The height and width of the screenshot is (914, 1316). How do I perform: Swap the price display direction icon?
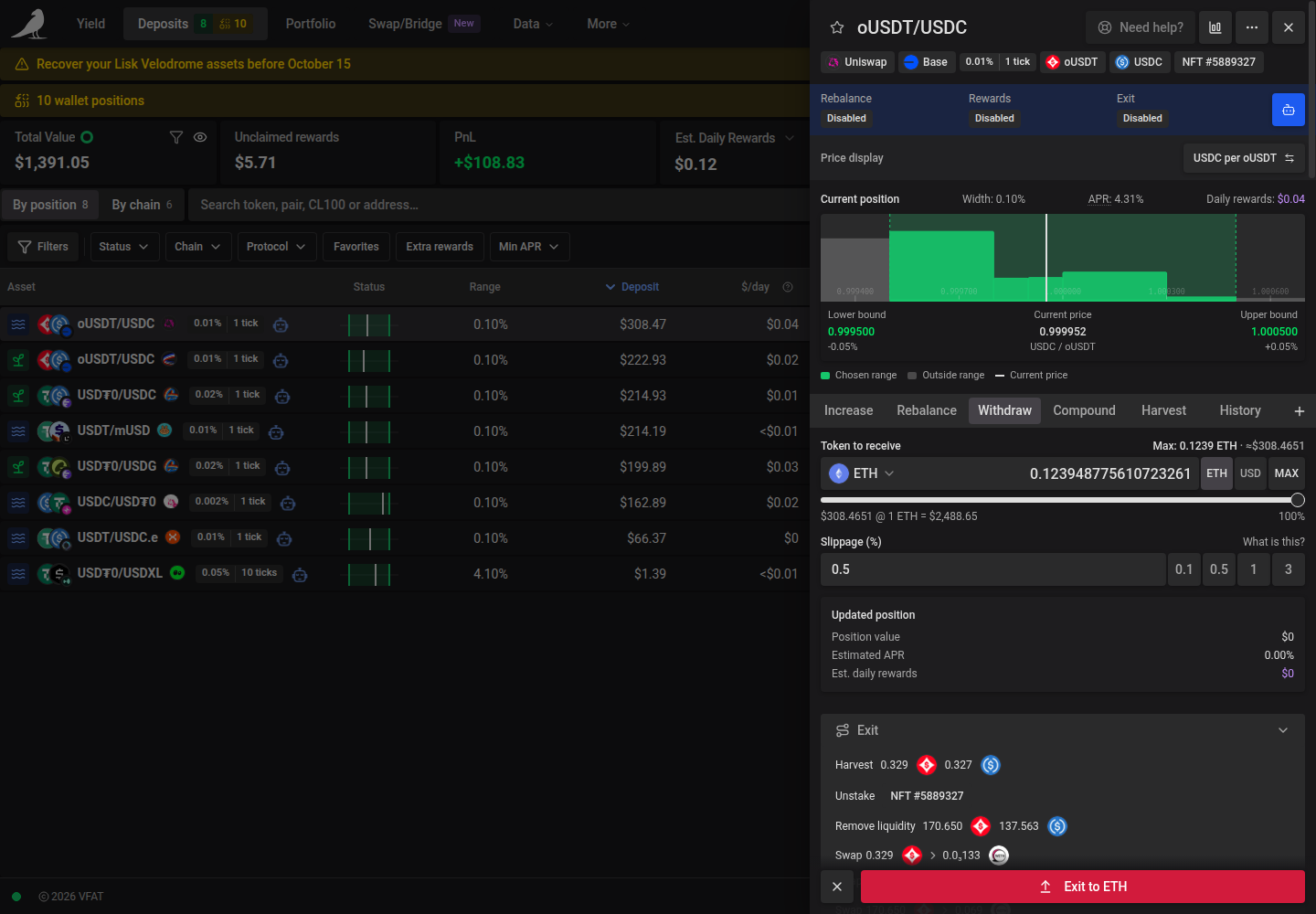click(1289, 158)
